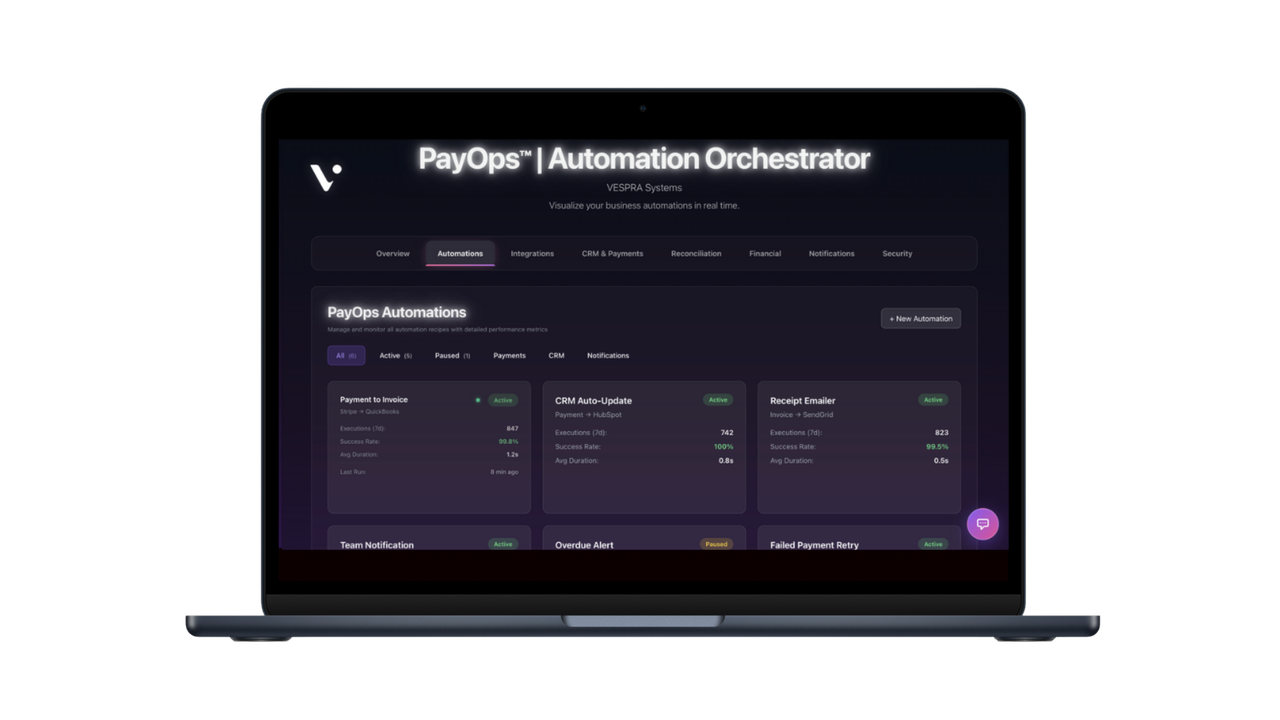Toggle the Paused (1) filter

[451, 355]
